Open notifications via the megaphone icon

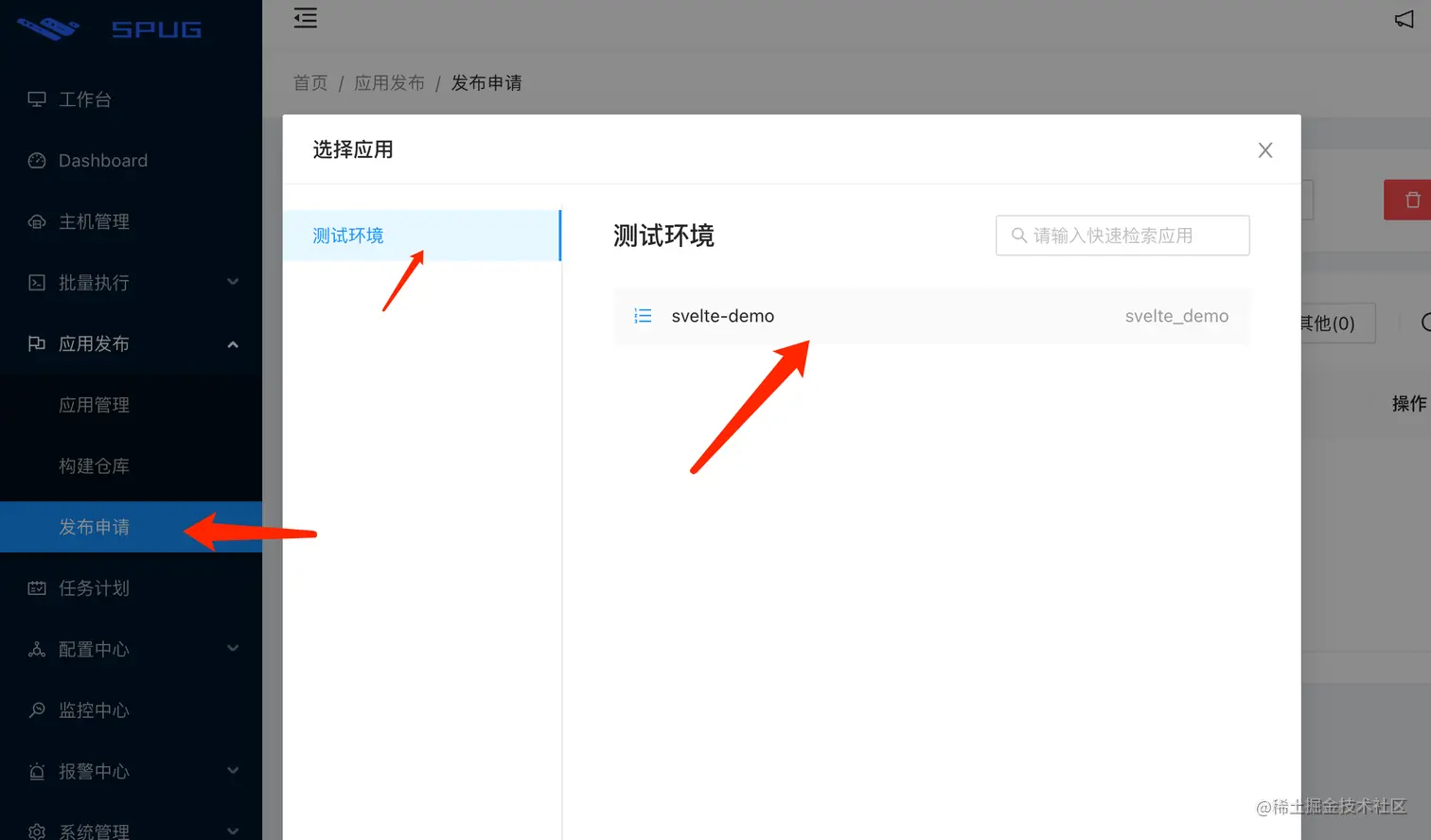[1404, 19]
